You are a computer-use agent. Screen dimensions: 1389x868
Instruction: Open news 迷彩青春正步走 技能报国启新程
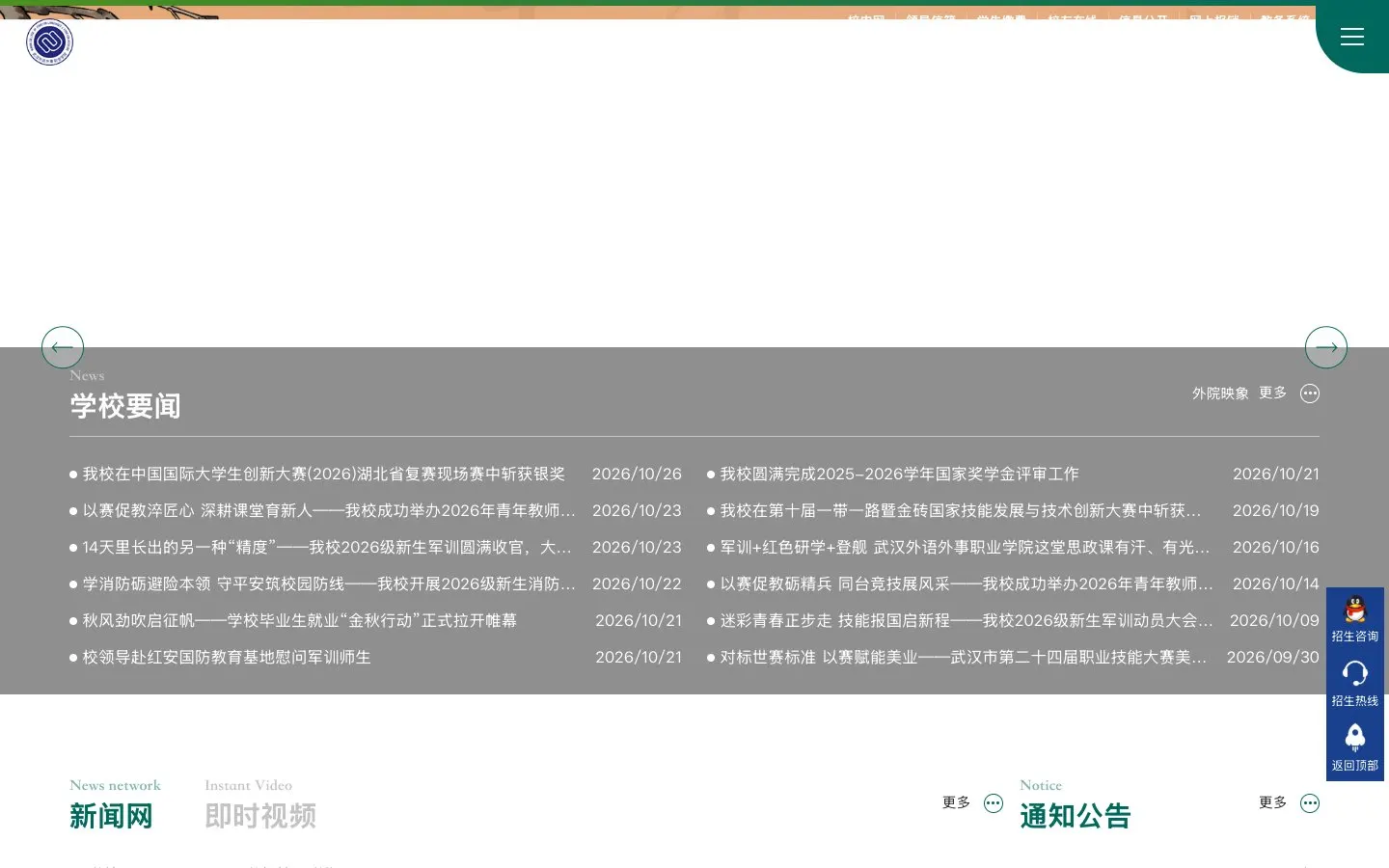(x=967, y=621)
